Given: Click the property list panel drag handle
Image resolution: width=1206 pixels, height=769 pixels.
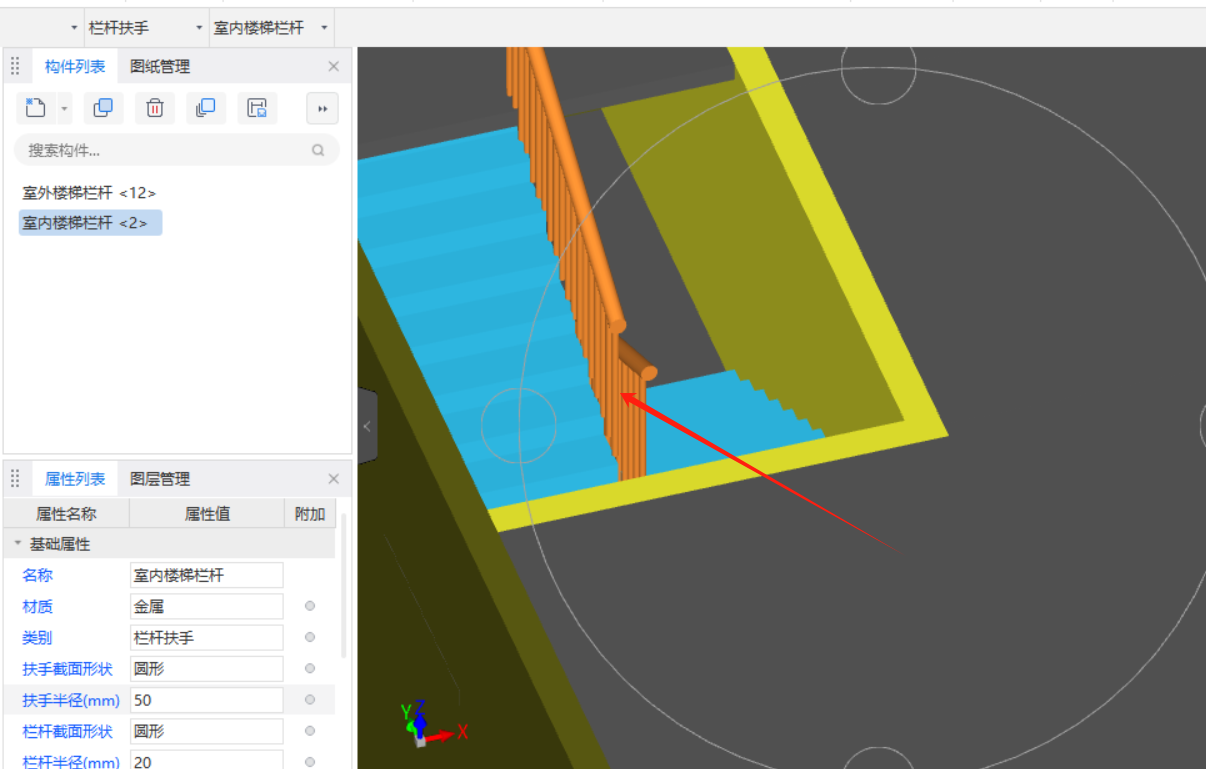Looking at the screenshot, I should tap(15, 479).
